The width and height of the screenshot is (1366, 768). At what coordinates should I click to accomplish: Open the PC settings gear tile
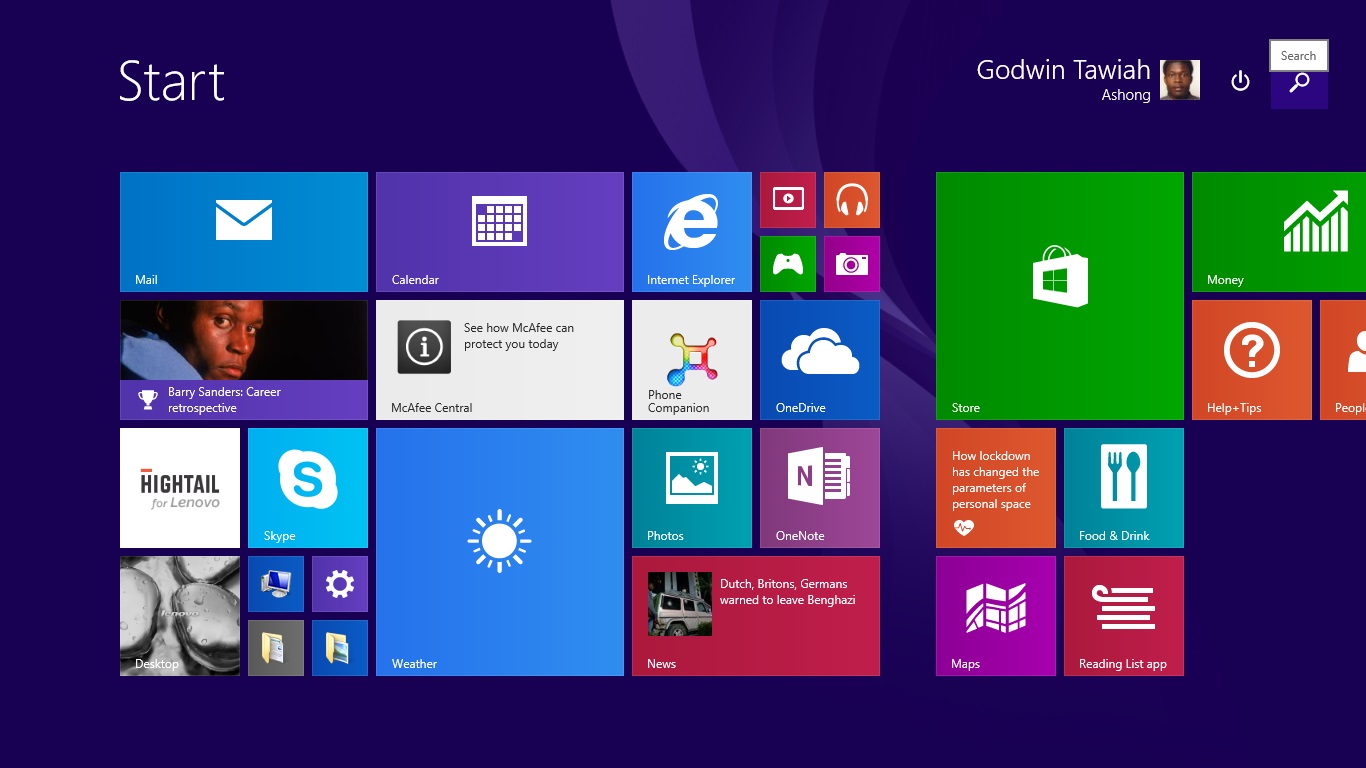[x=340, y=584]
